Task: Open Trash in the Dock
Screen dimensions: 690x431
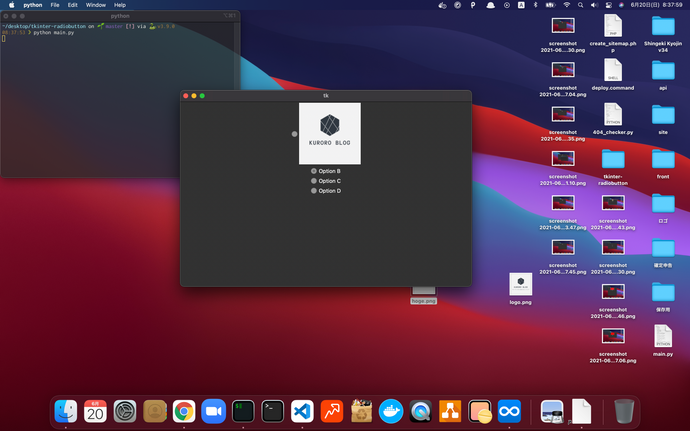Action: point(624,411)
